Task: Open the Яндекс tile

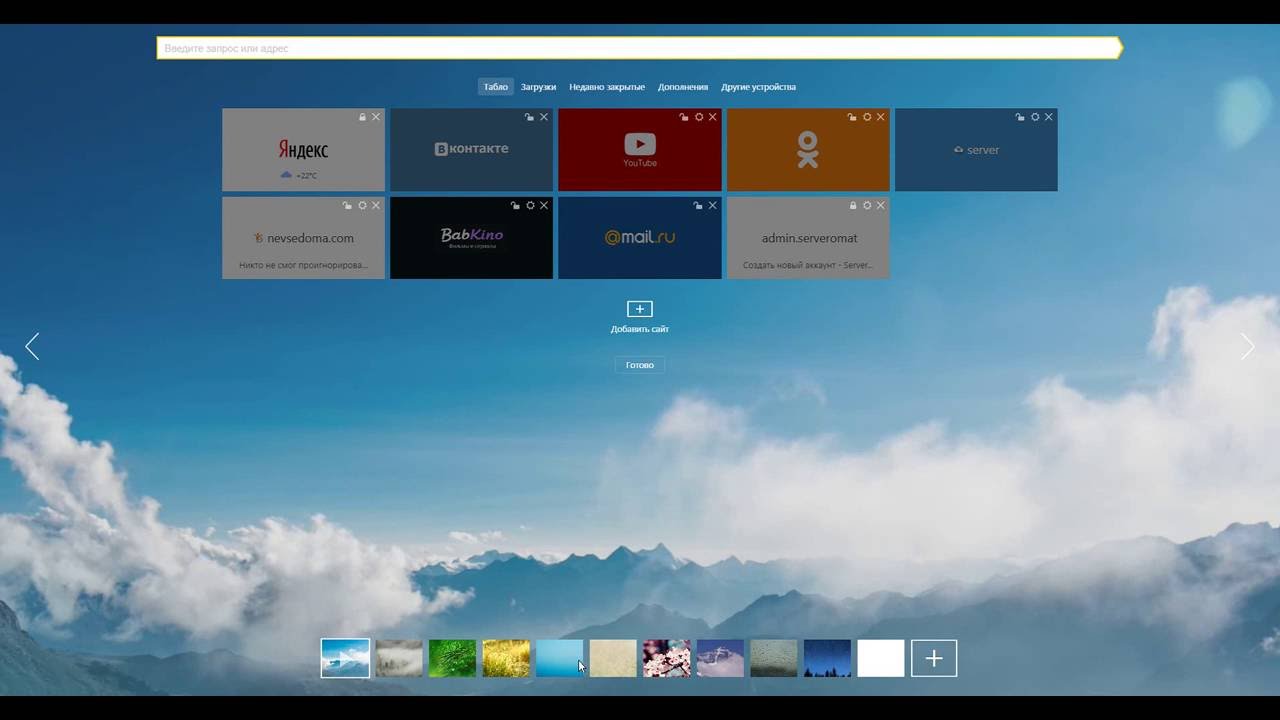Action: (303, 150)
